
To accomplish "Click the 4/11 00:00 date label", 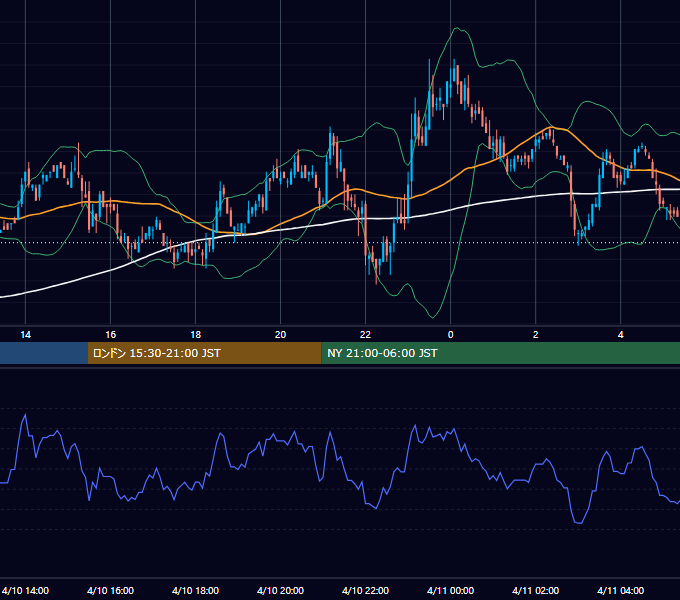I will click(451, 590).
